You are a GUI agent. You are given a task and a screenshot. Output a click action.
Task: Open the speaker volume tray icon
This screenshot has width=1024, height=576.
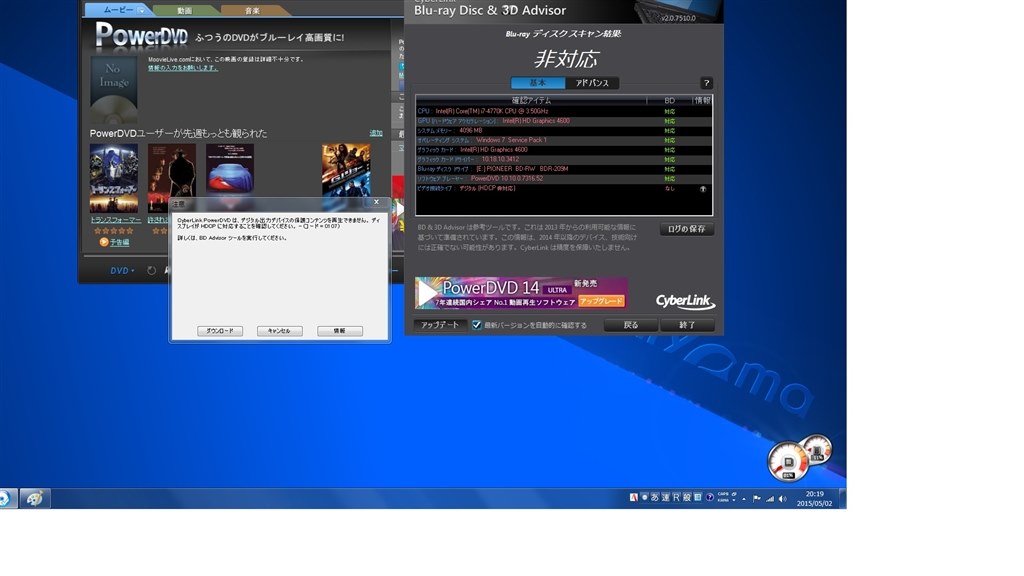[x=782, y=499]
